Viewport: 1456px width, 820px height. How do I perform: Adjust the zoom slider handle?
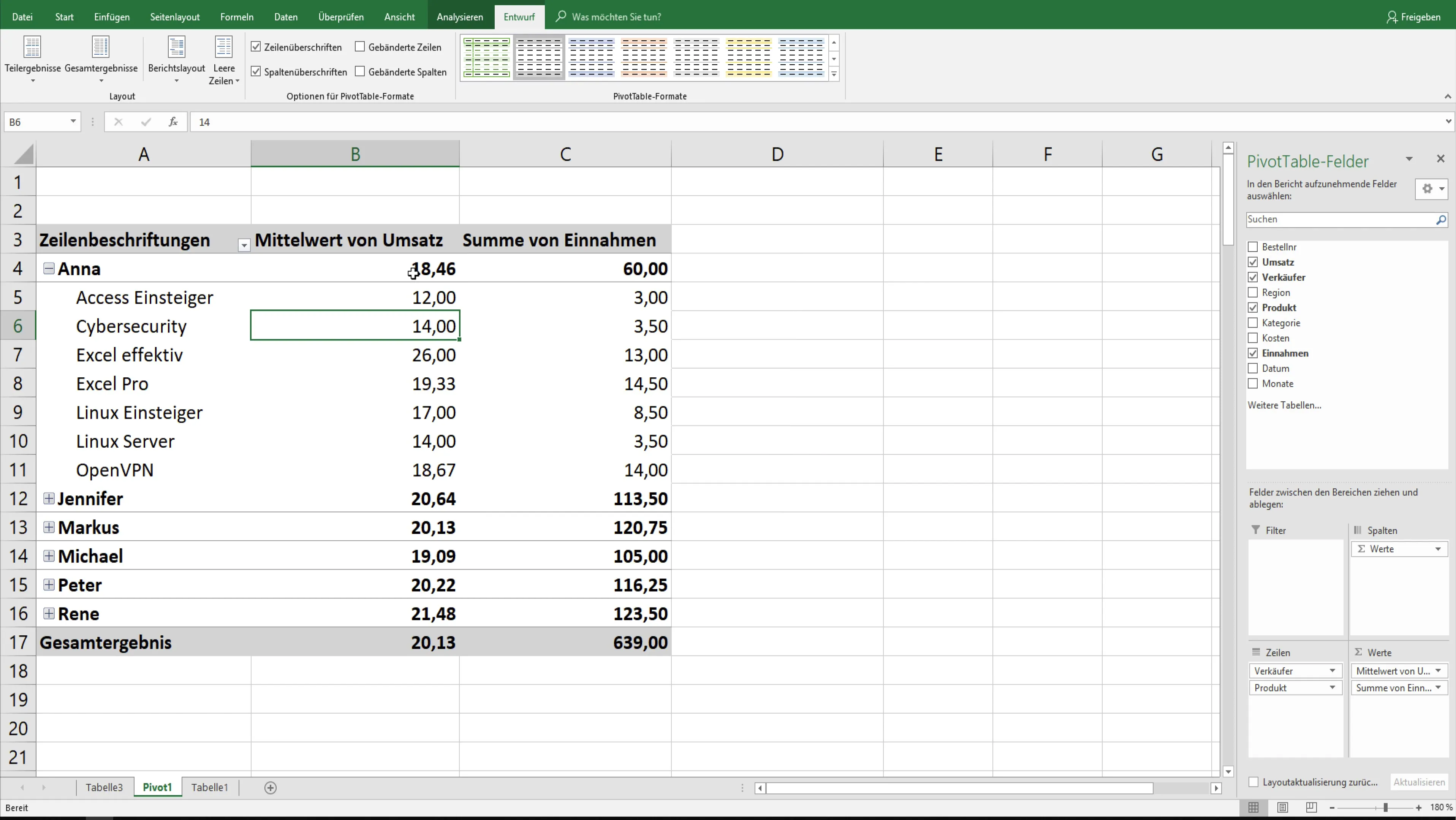click(1385, 808)
